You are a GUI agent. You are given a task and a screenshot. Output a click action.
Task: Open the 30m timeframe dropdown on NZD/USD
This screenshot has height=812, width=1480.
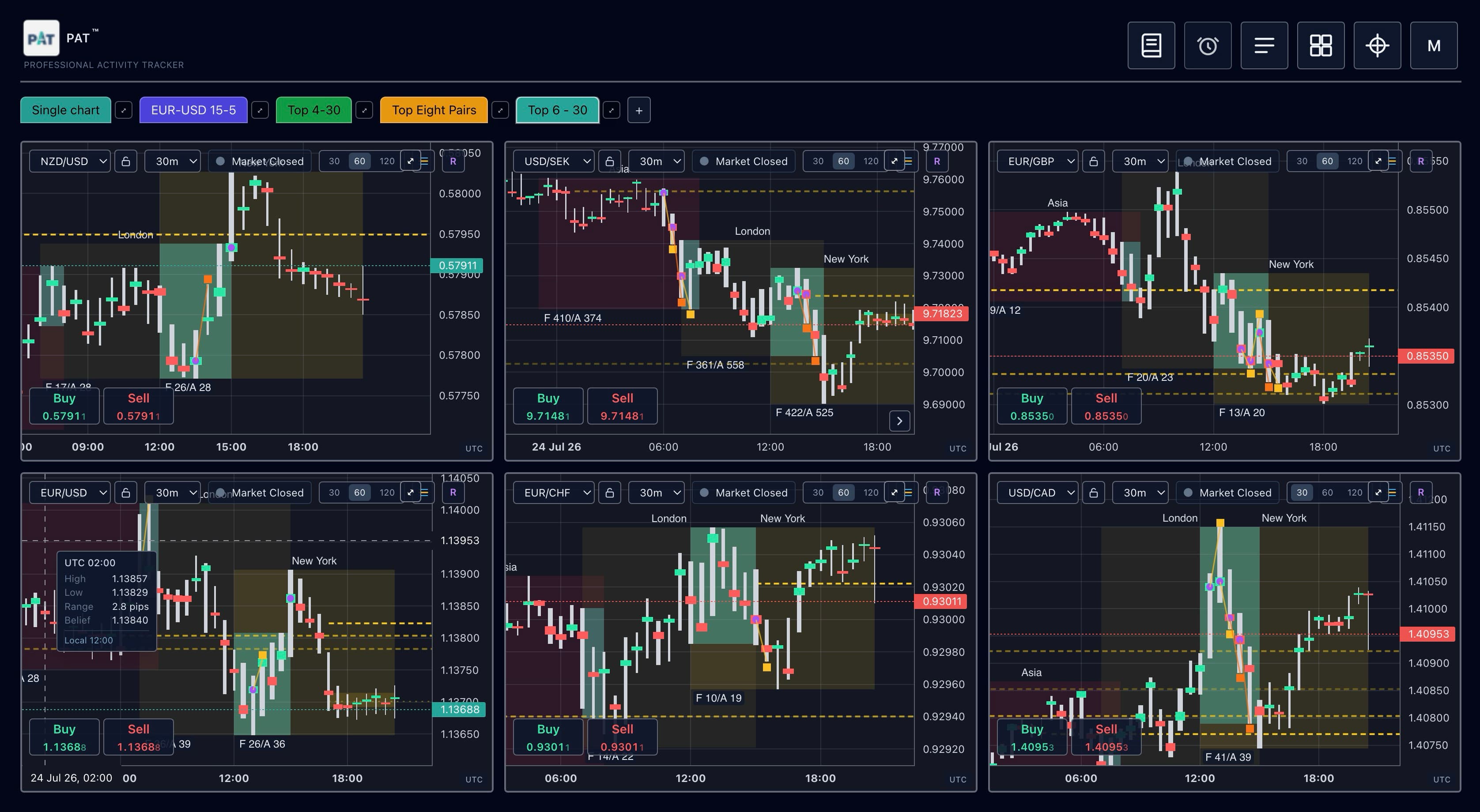pyautogui.click(x=172, y=162)
